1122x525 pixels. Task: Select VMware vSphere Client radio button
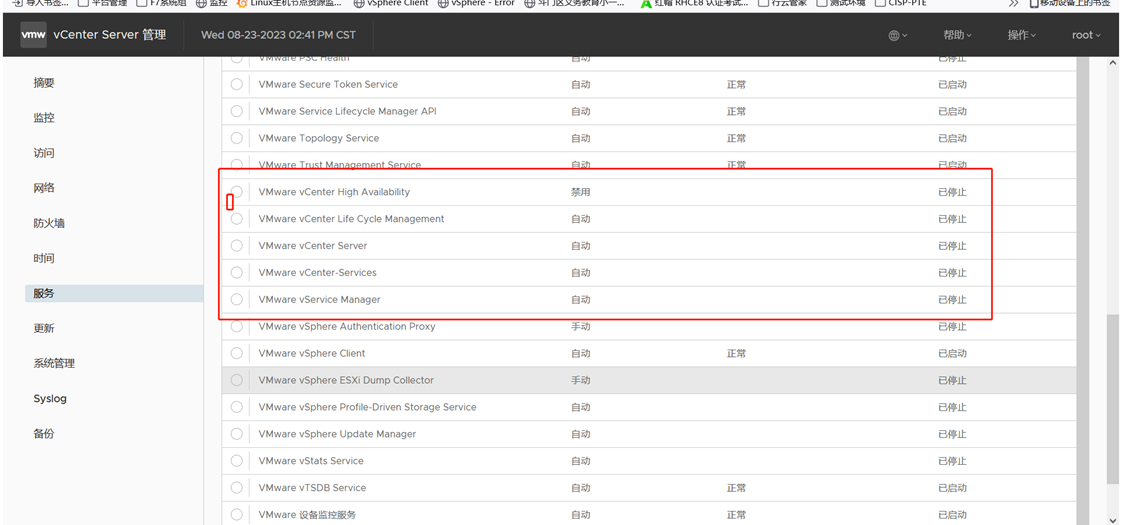(236, 353)
